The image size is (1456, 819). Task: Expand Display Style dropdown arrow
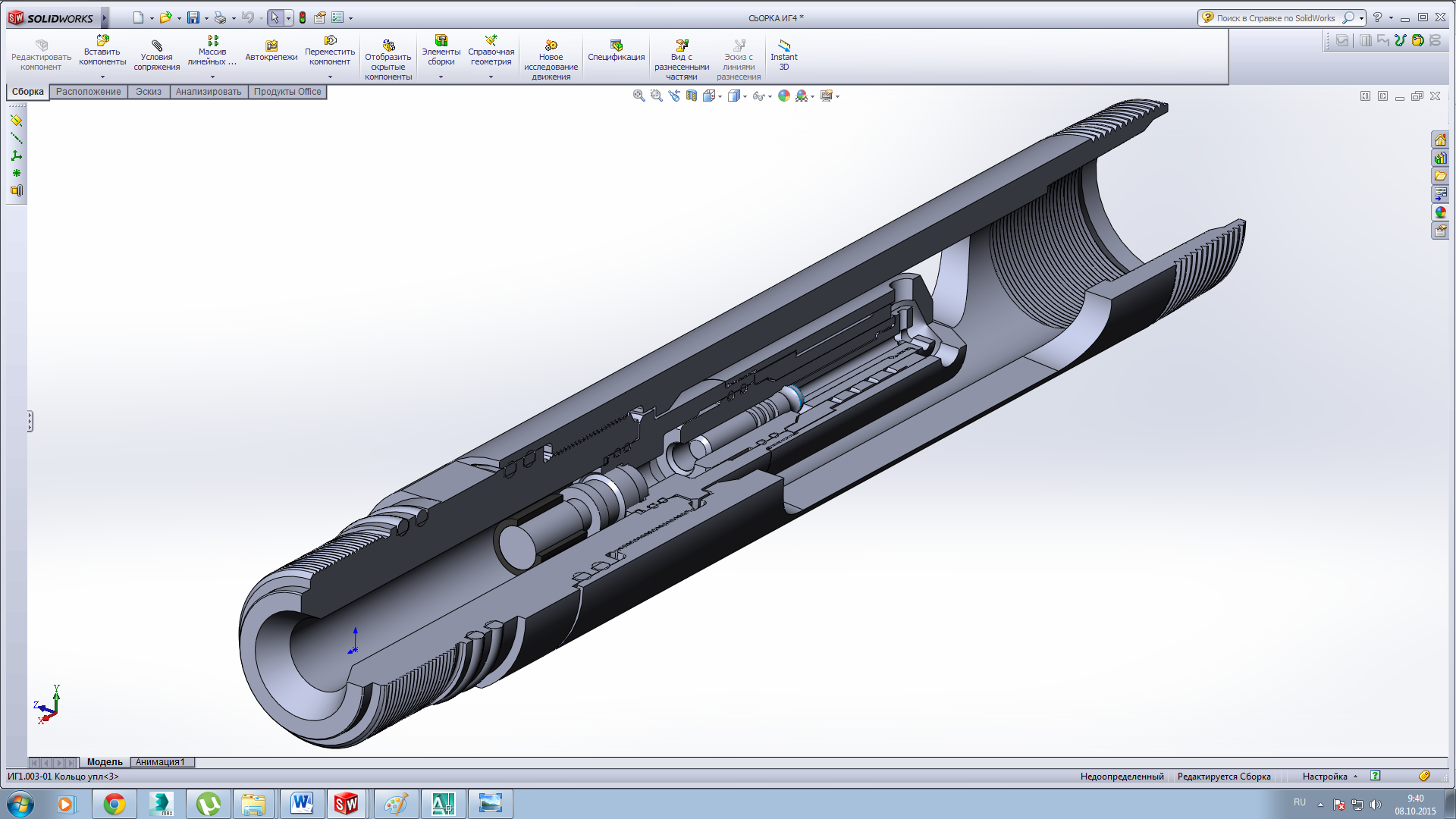point(745,96)
